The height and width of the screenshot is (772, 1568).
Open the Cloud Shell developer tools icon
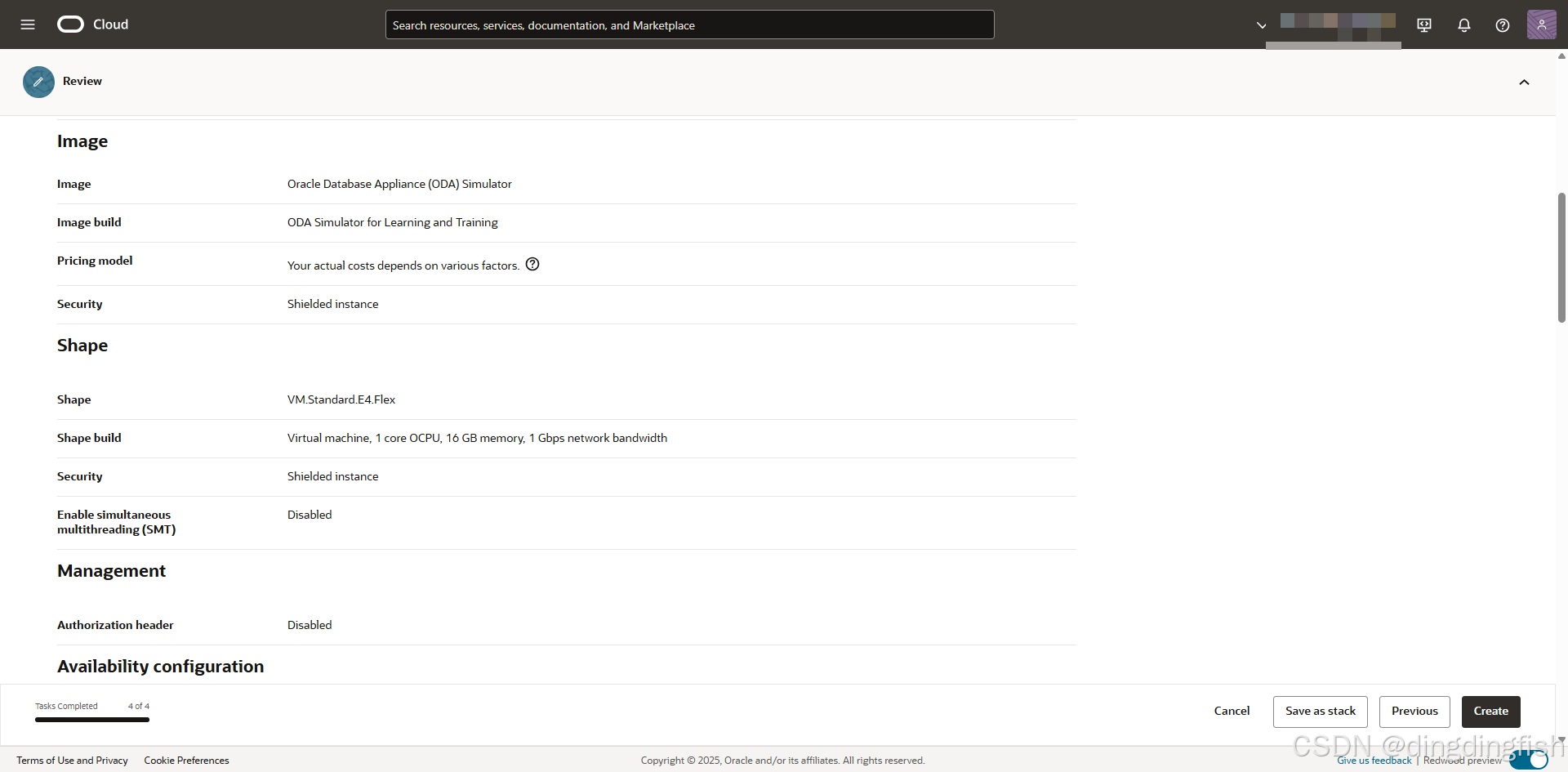click(1424, 25)
